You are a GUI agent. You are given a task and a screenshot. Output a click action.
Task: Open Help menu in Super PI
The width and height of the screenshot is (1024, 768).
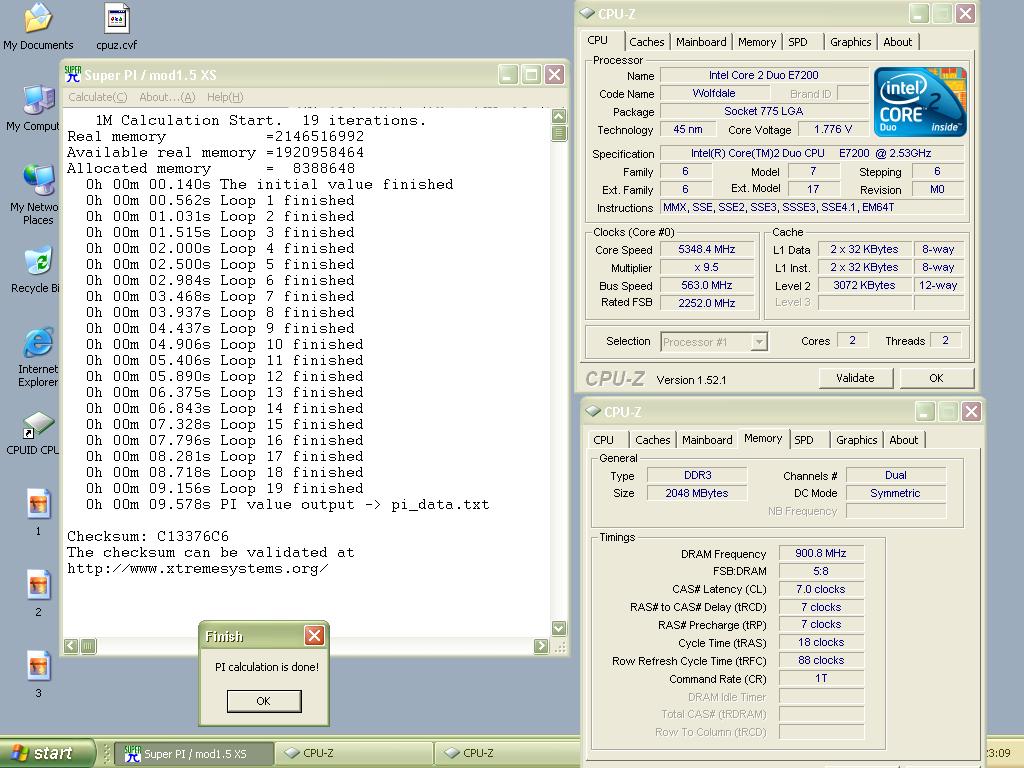(x=225, y=97)
